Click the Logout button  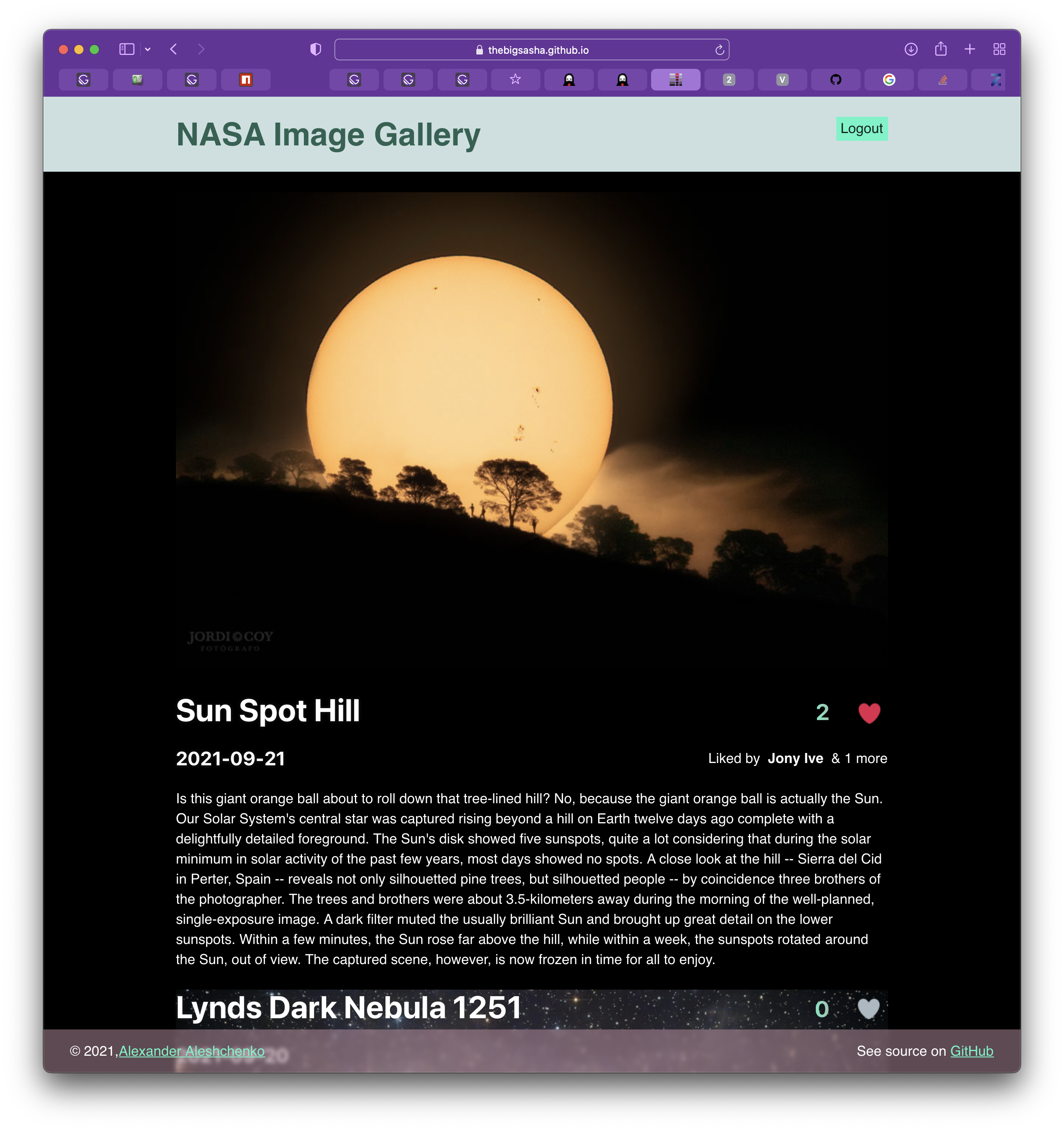pos(861,128)
